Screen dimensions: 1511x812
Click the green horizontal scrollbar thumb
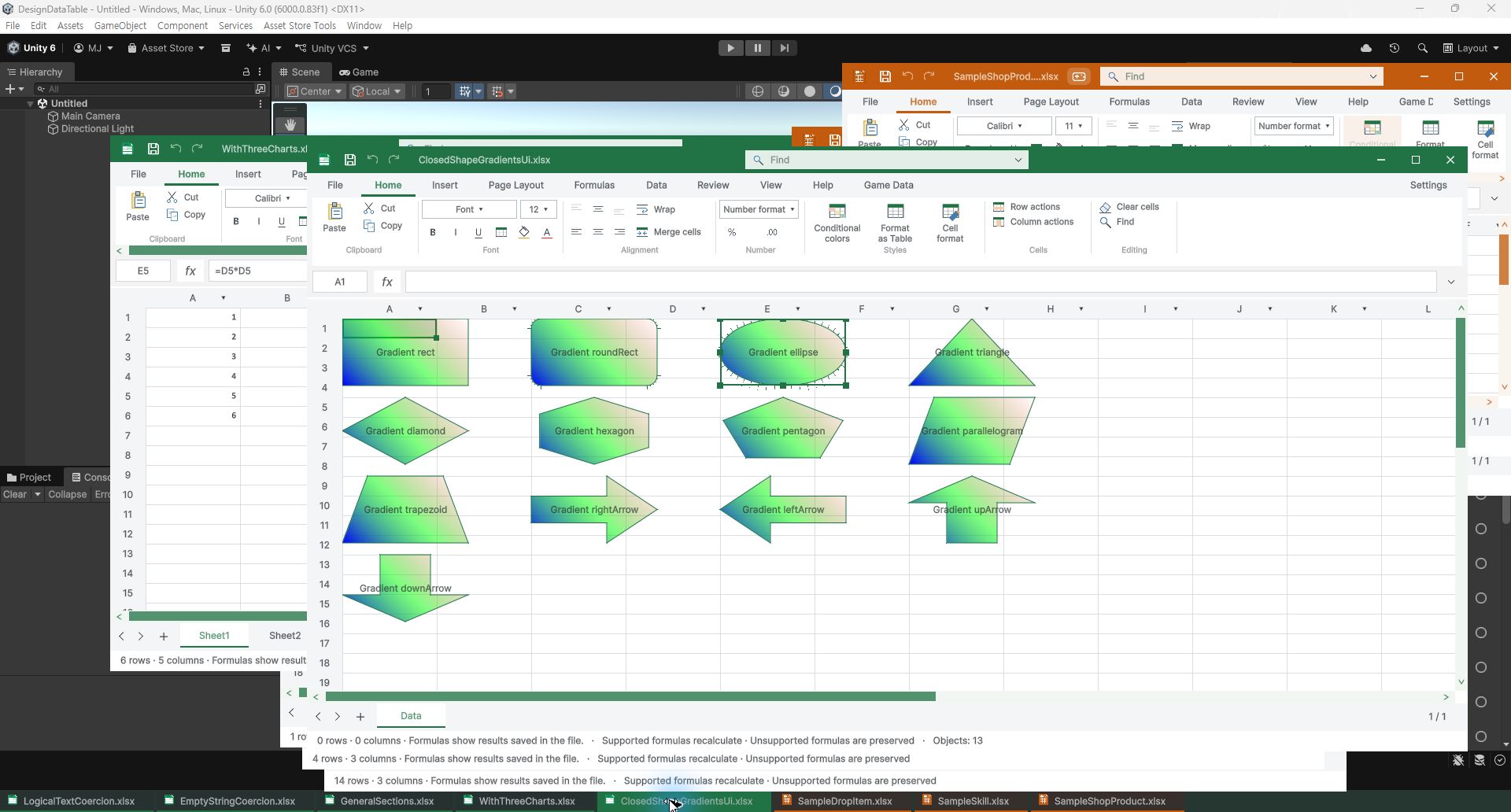[630, 696]
